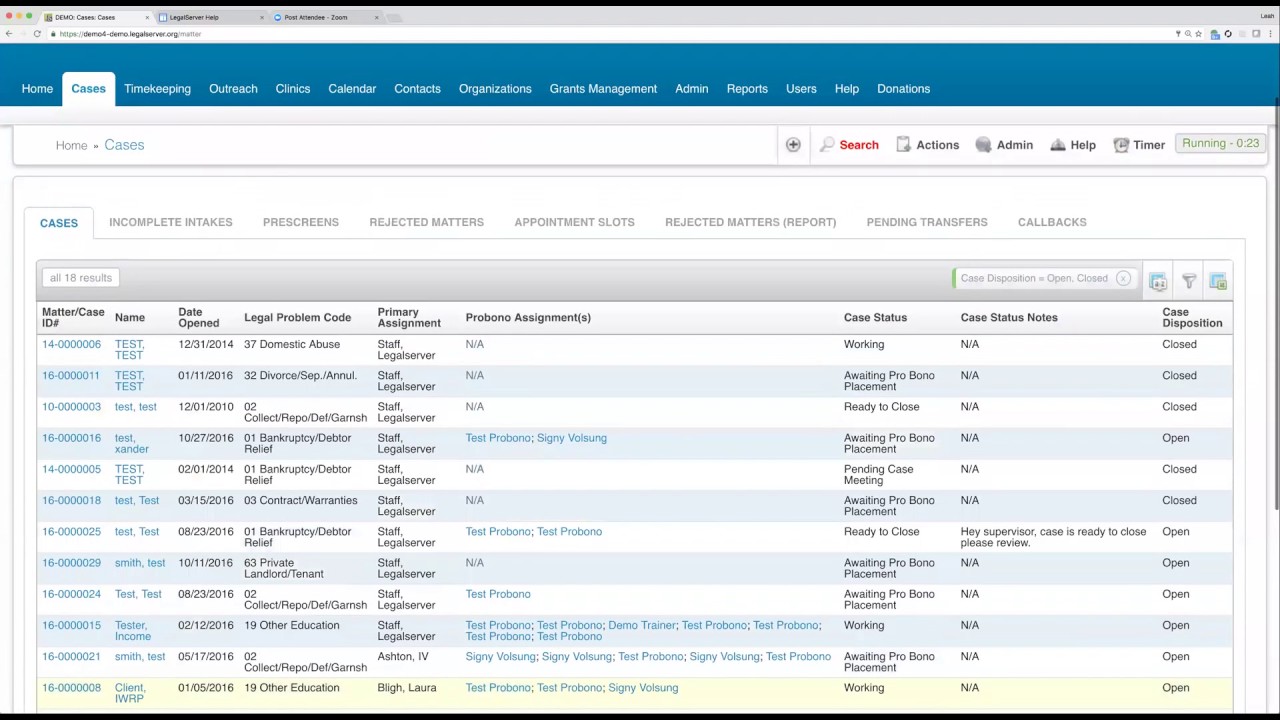The image size is (1280, 720).
Task: Click the Running timer indicator
Action: 1220,144
